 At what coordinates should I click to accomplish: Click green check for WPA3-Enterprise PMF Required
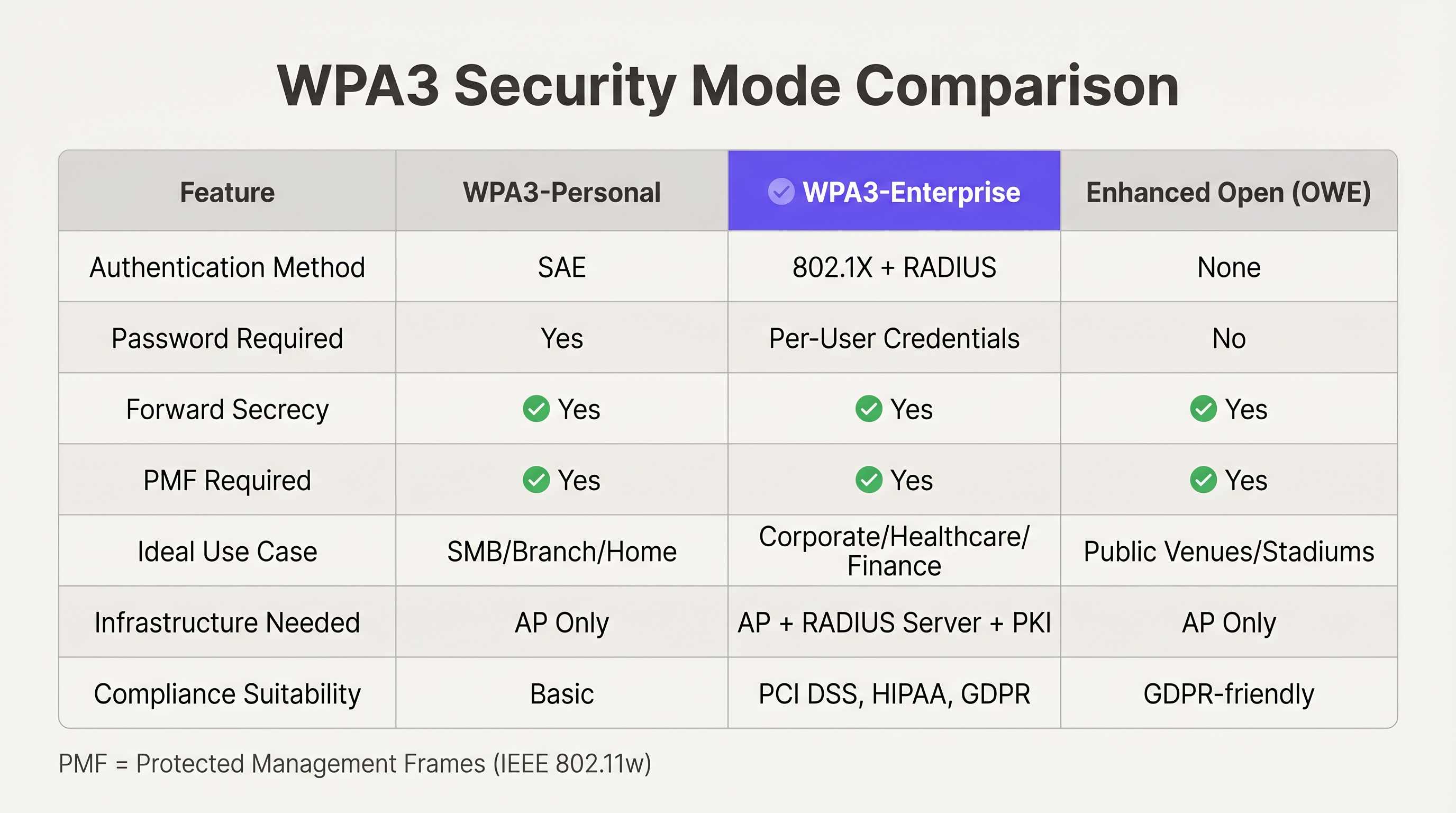coord(869,480)
